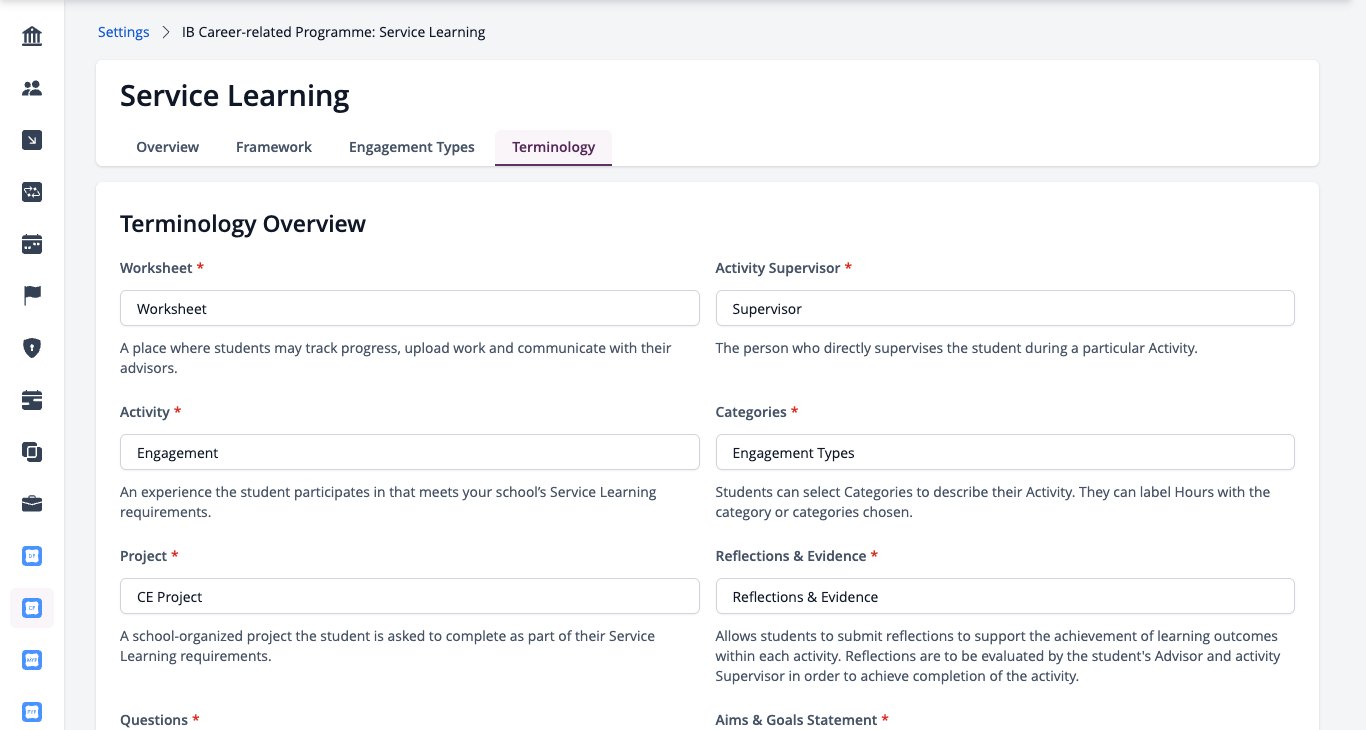Open the swap-arrows sidebar icon
The height and width of the screenshot is (730, 1366).
[32, 193]
